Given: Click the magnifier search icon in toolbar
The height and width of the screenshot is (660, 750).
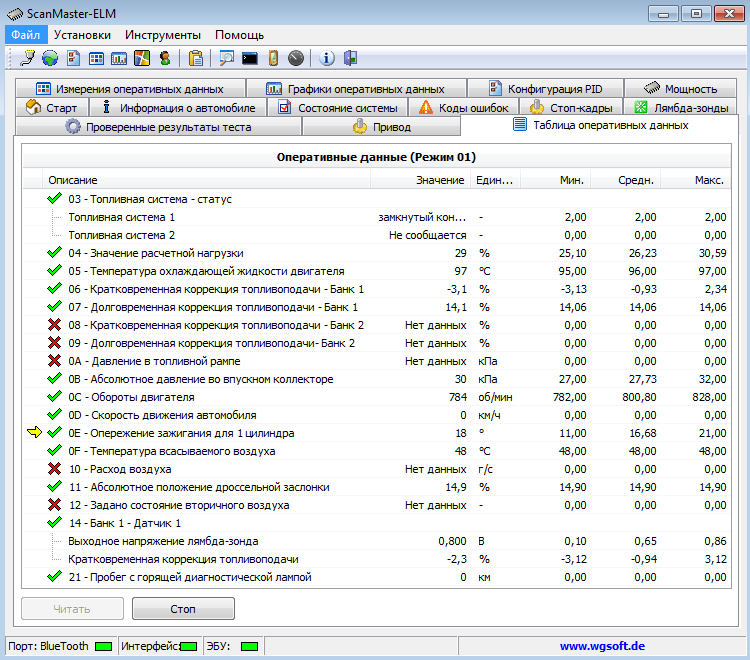Looking at the screenshot, I should point(228,58).
